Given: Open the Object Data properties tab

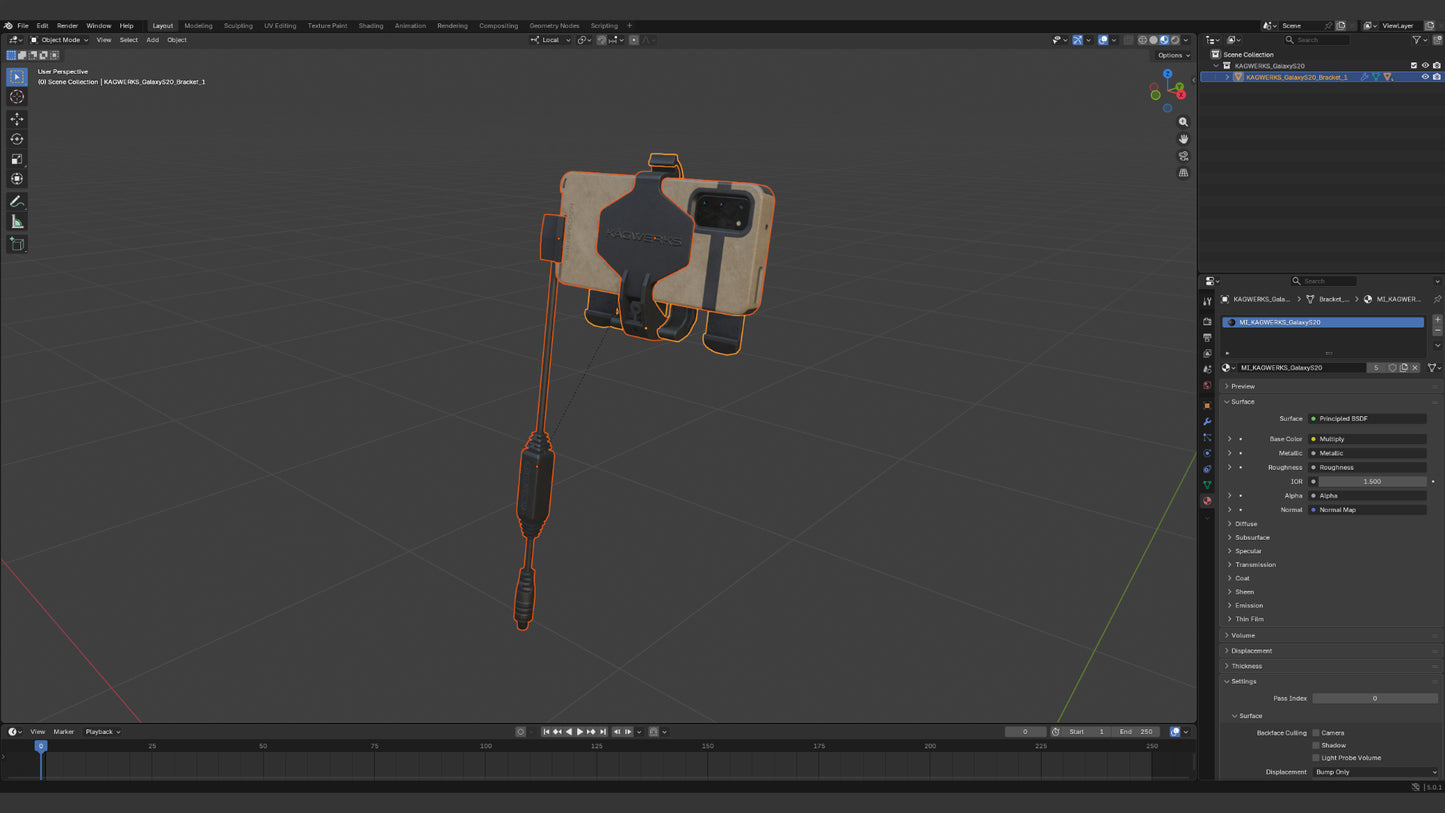Looking at the screenshot, I should 1207,485.
